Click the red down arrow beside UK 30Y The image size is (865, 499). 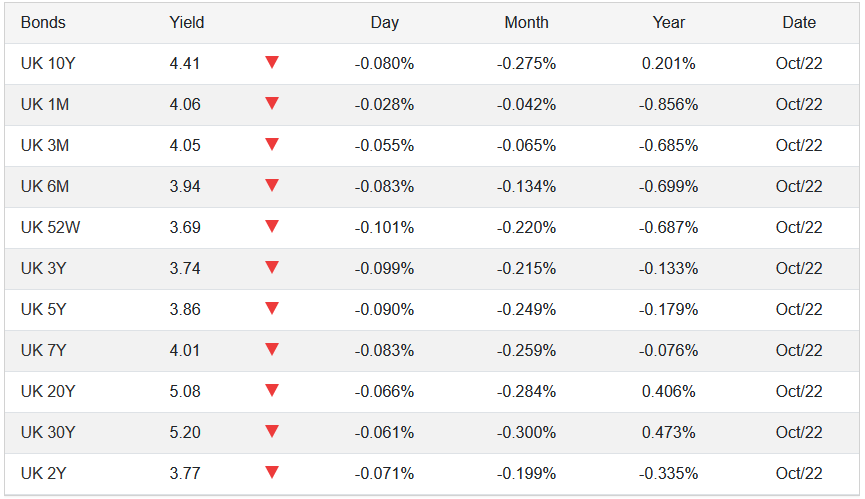272,432
